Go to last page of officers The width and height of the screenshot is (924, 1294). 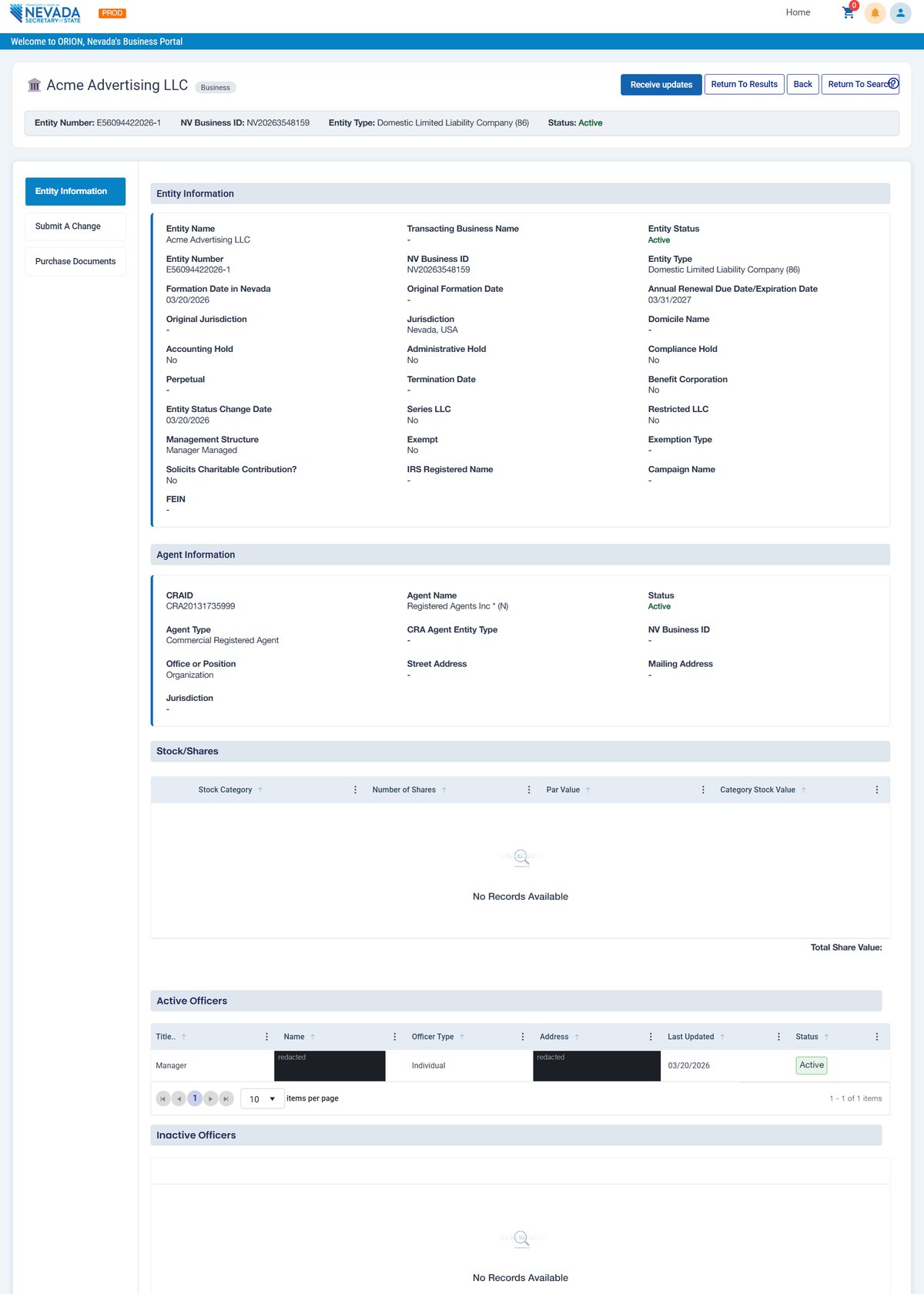[226, 1099]
